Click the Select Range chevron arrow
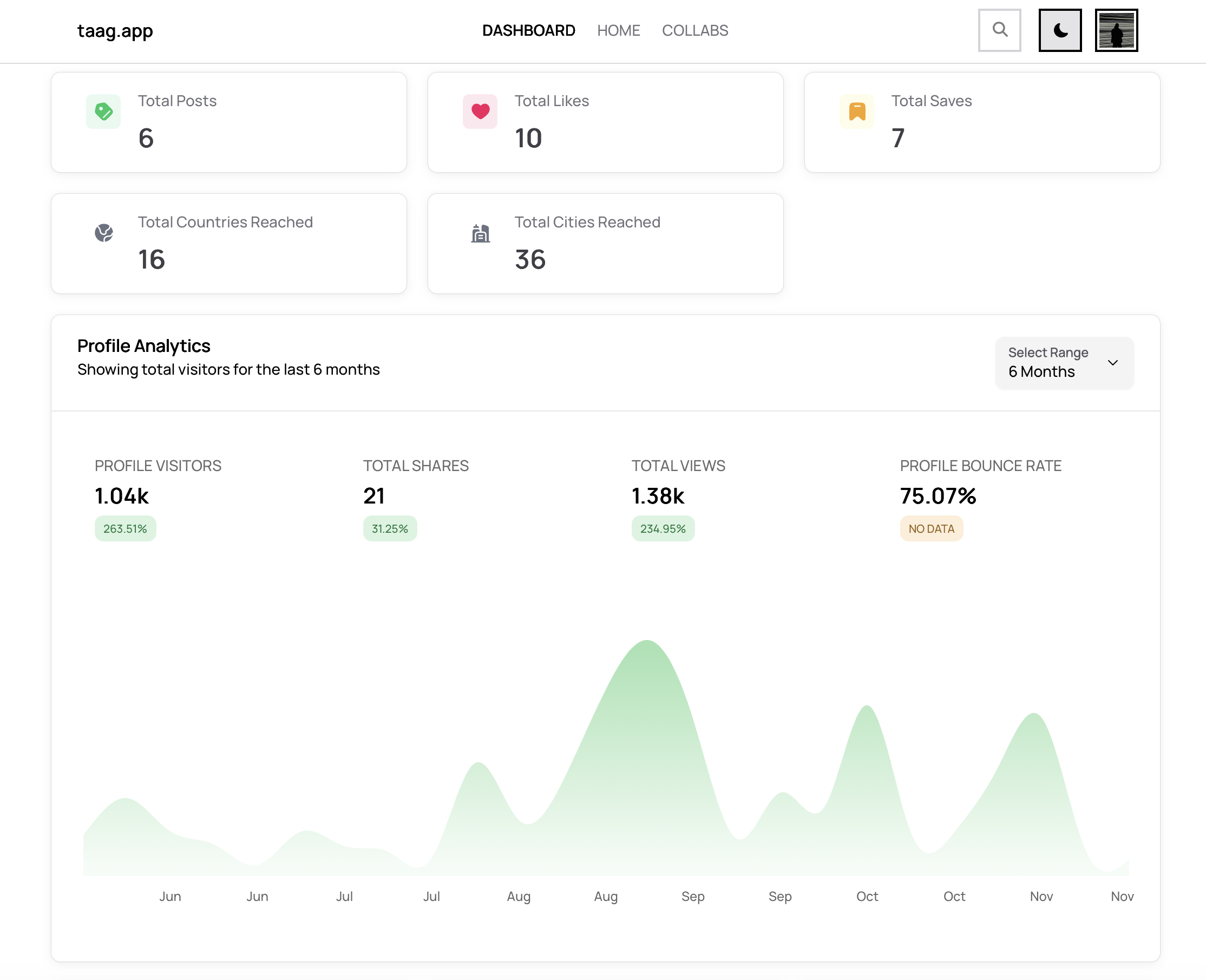Image resolution: width=1206 pixels, height=980 pixels. coord(1112,362)
